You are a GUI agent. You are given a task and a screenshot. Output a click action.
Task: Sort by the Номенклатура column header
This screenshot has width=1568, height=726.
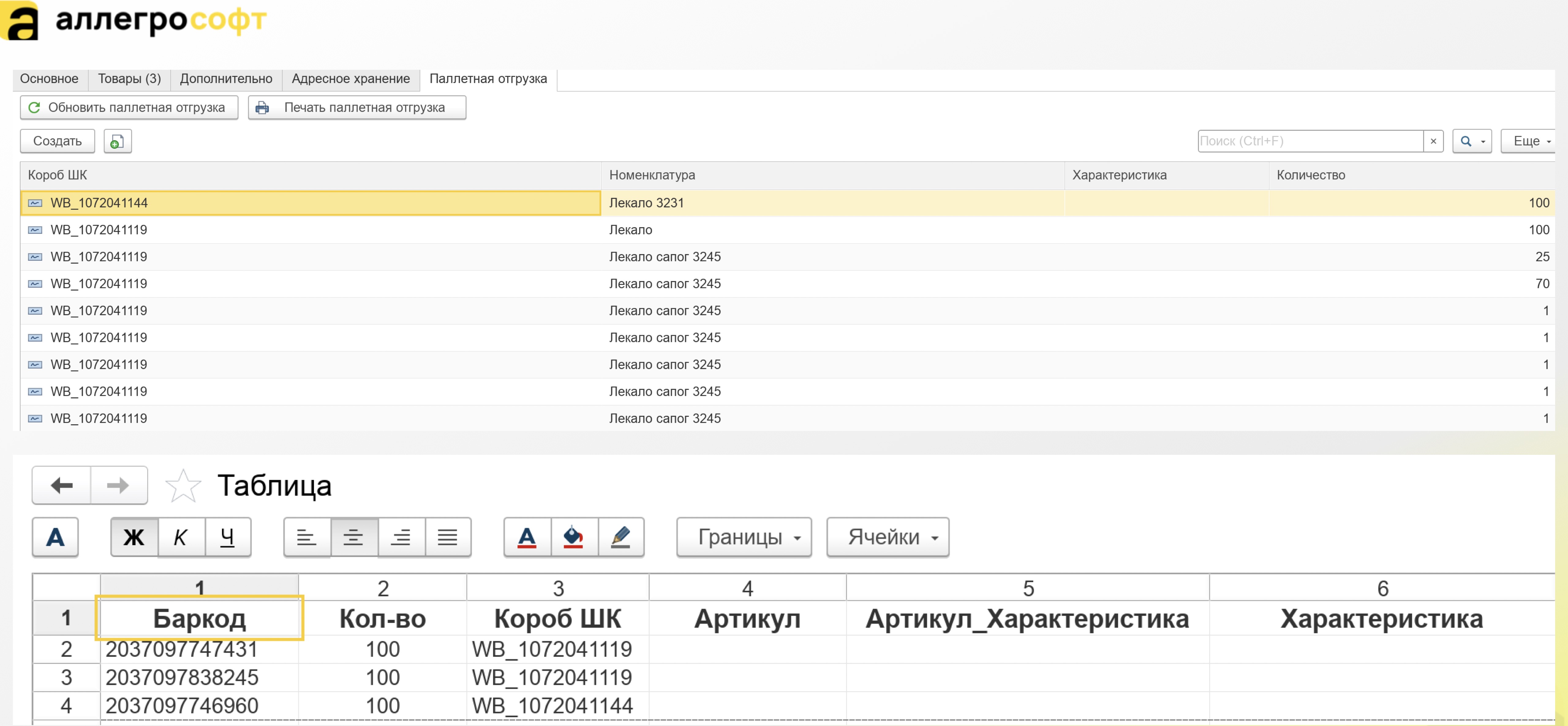click(833, 175)
